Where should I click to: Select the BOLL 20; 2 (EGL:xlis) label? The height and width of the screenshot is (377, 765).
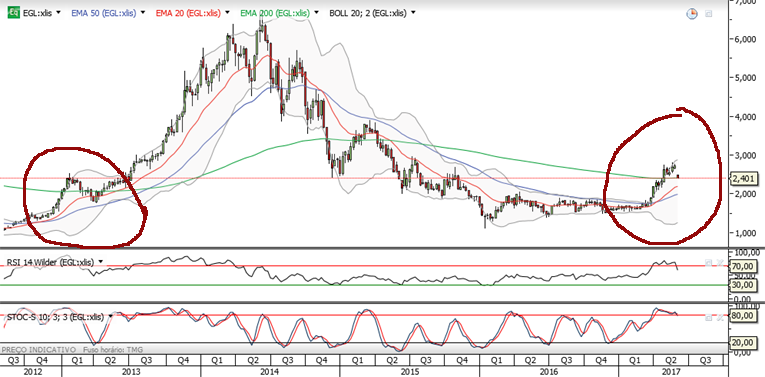coord(368,13)
